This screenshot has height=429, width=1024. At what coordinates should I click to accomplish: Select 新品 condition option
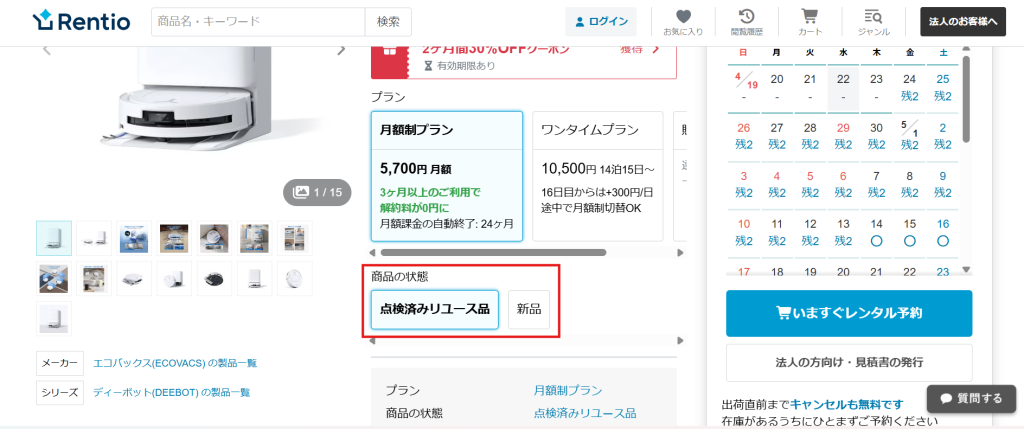click(x=529, y=310)
